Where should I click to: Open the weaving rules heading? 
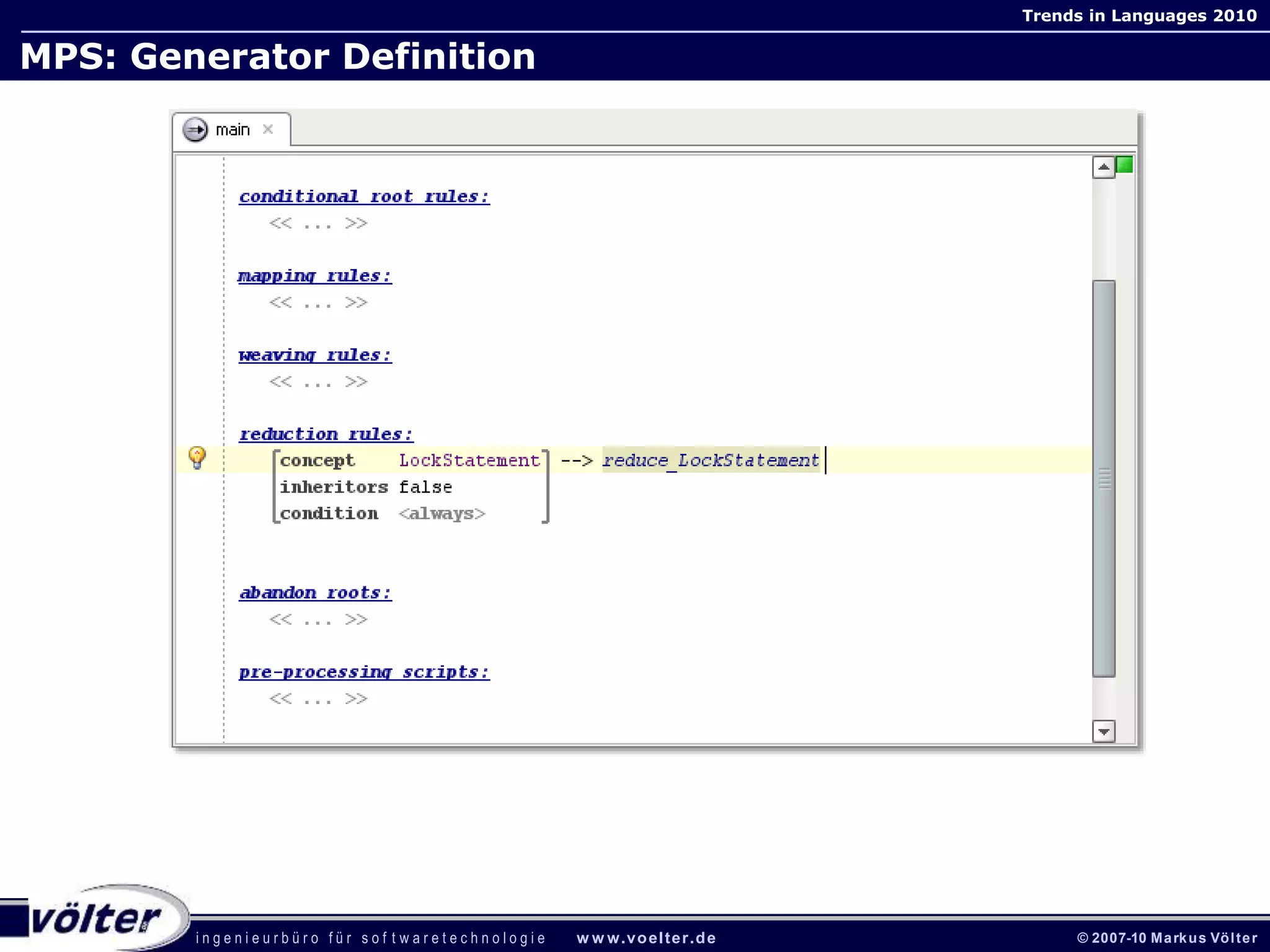315,355
